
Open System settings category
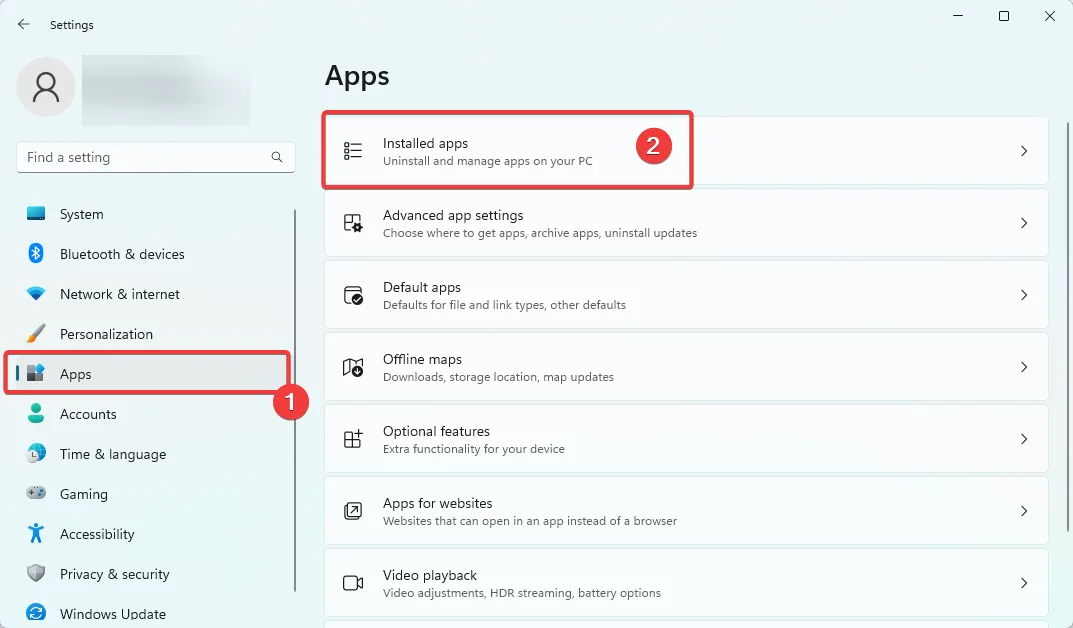(x=81, y=214)
